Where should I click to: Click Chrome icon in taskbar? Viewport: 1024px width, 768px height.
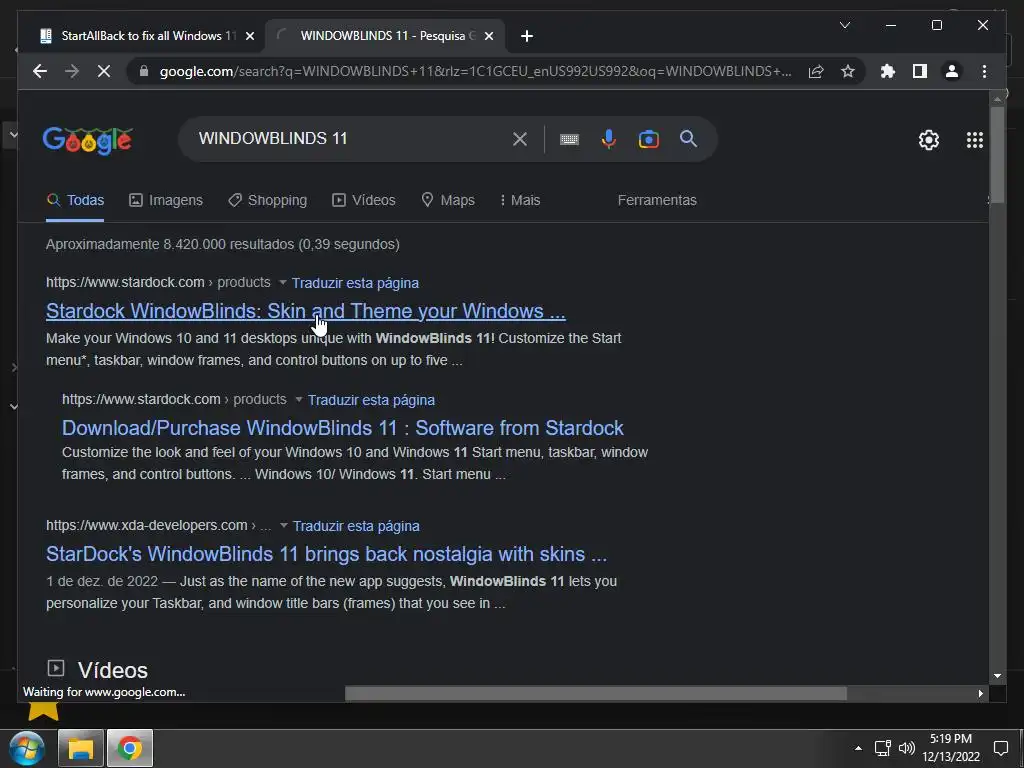coord(129,748)
